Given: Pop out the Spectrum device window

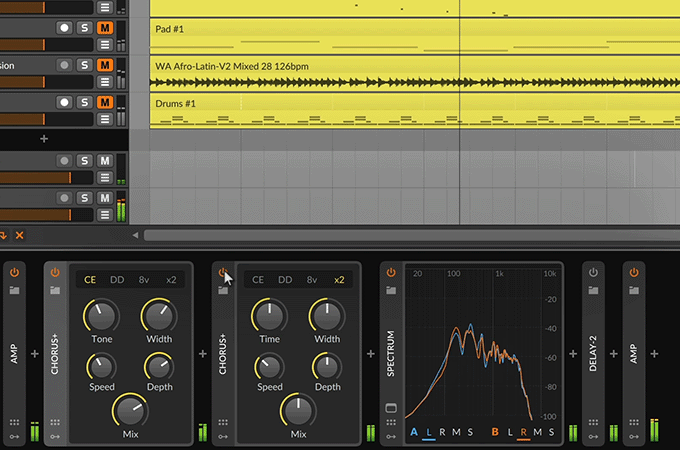Looking at the screenshot, I should click(x=391, y=408).
